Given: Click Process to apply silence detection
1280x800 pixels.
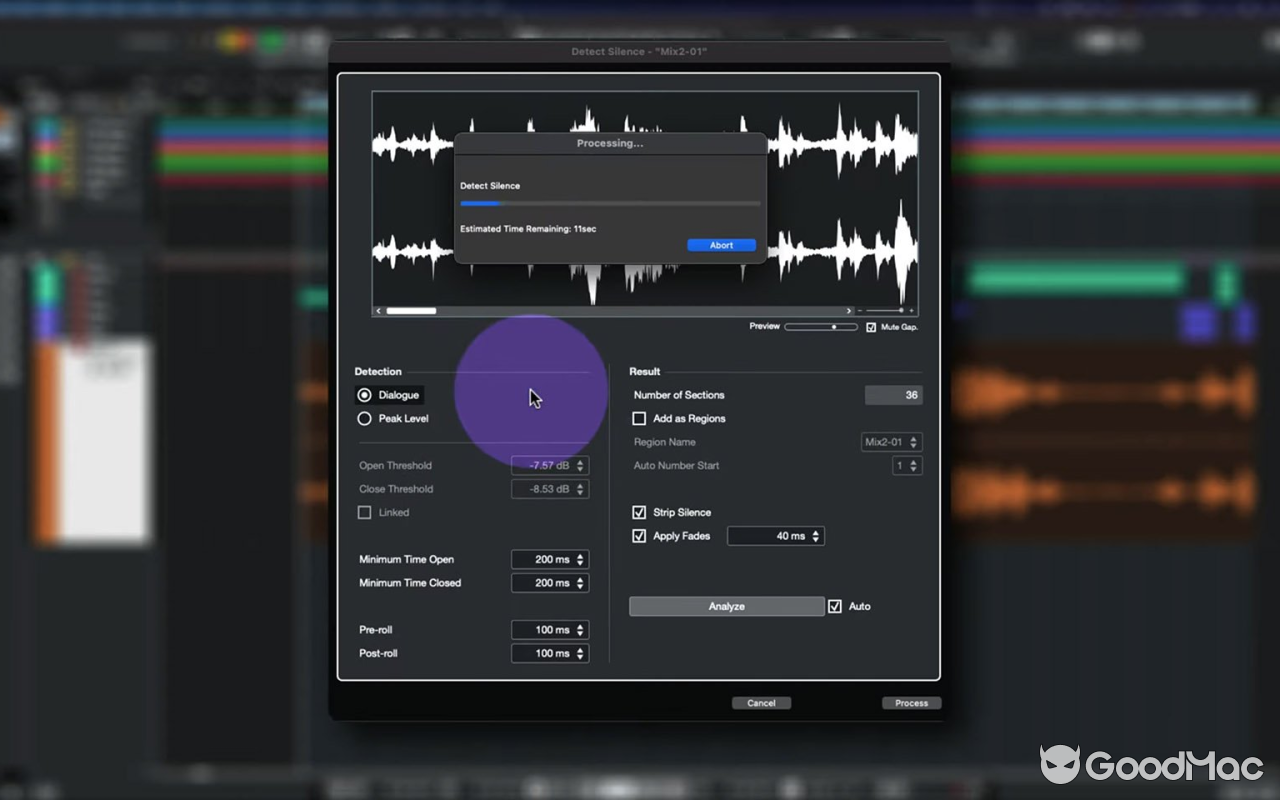Looking at the screenshot, I should (910, 702).
